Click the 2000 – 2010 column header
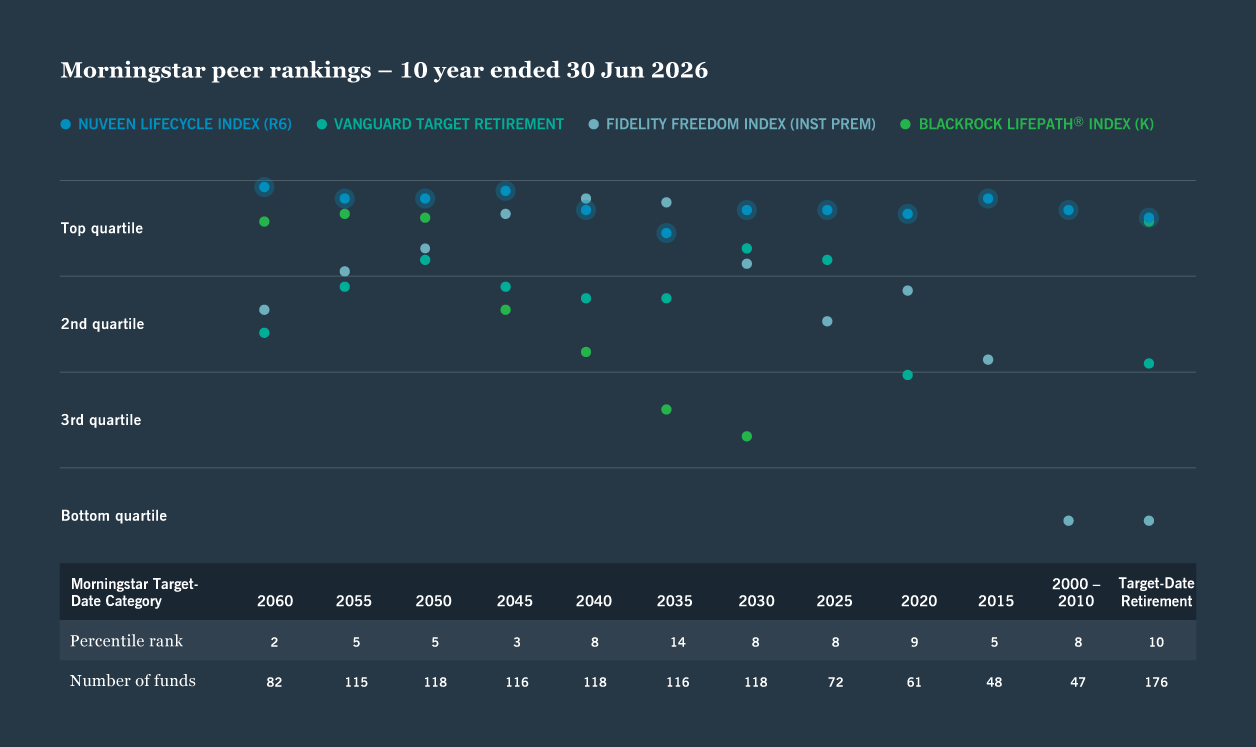This screenshot has height=747, width=1256. click(1077, 592)
